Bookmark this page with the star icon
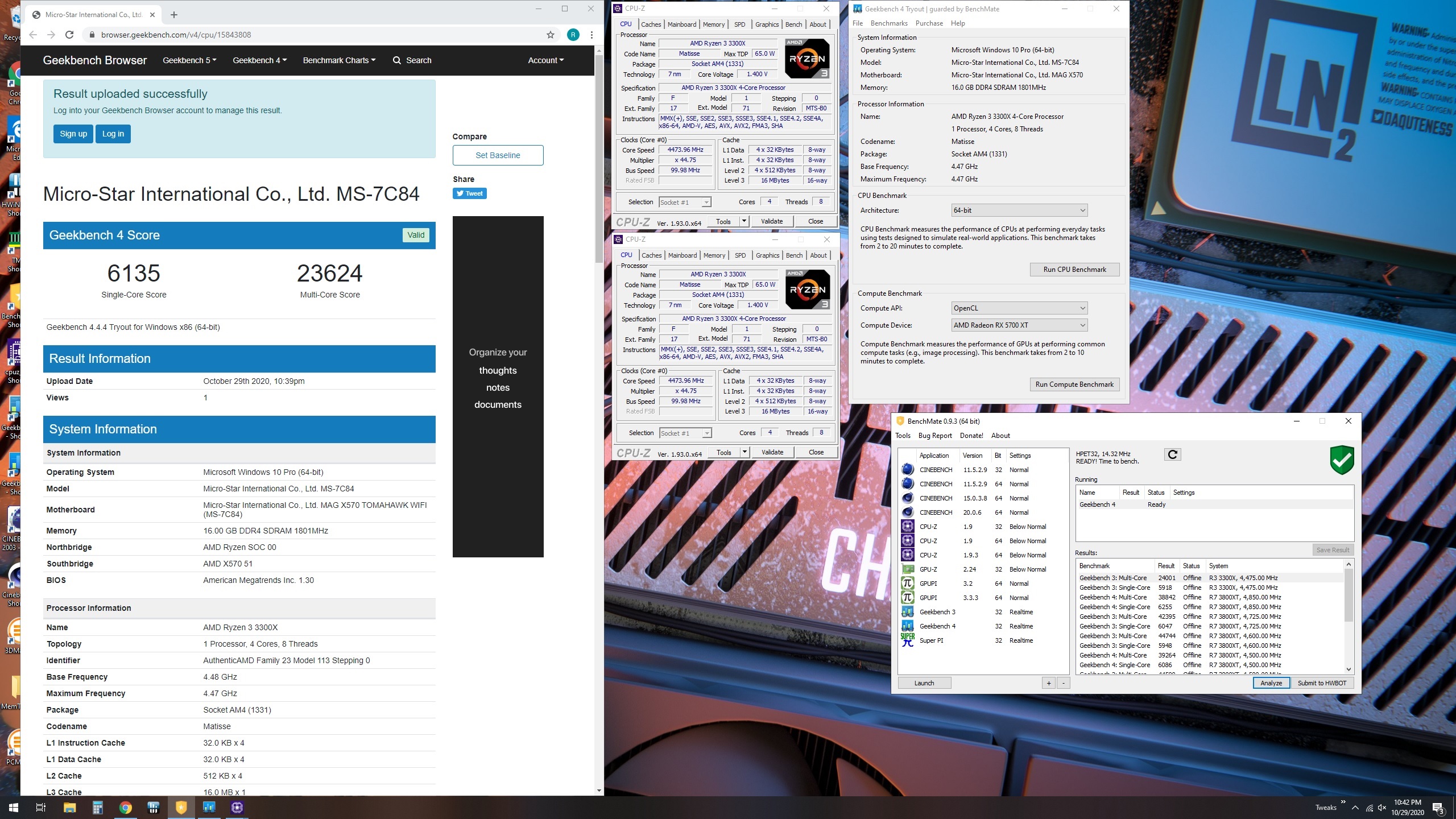The height and width of the screenshot is (819, 1456). (550, 35)
